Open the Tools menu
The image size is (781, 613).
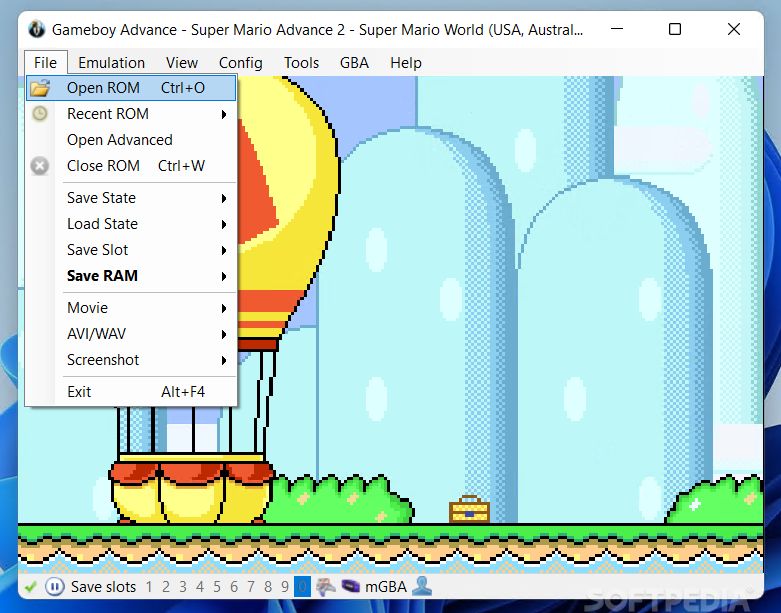(301, 63)
